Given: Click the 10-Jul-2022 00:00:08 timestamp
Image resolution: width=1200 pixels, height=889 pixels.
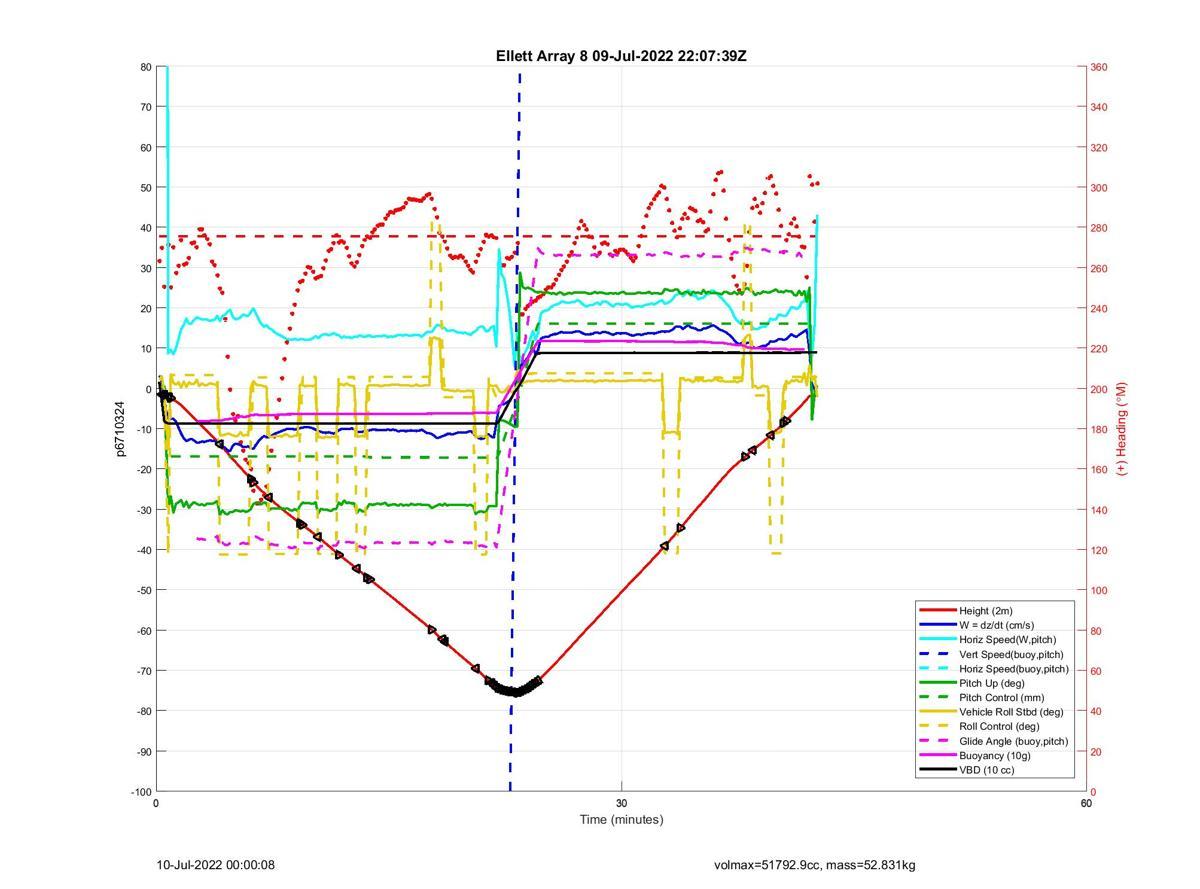Looking at the screenshot, I should pyautogui.click(x=216, y=865).
